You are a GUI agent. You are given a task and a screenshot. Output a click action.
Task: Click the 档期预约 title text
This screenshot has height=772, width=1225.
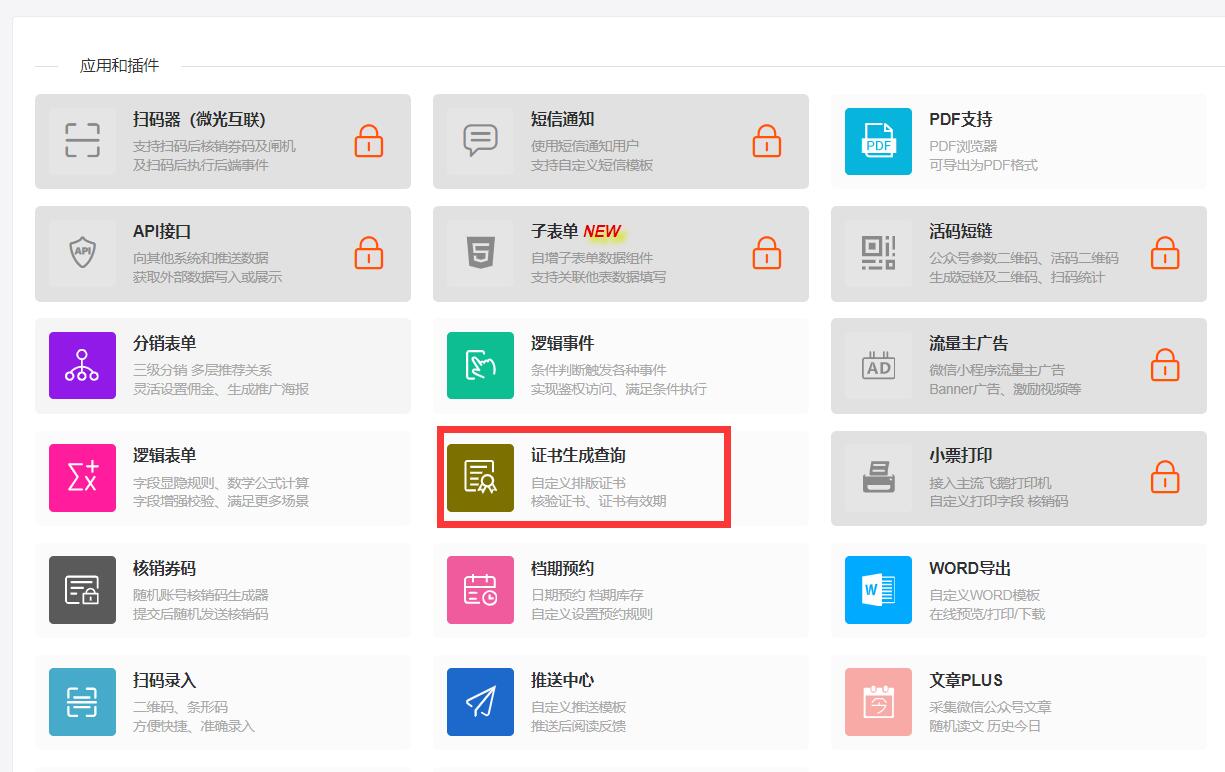(563, 568)
